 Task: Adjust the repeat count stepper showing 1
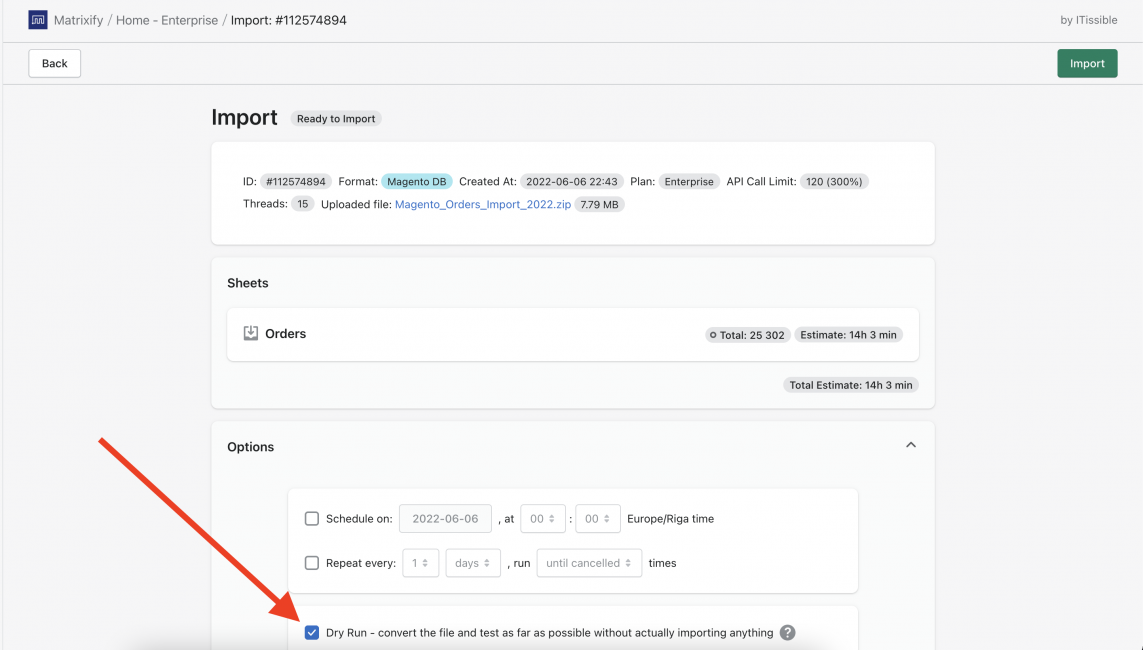[x=420, y=562]
